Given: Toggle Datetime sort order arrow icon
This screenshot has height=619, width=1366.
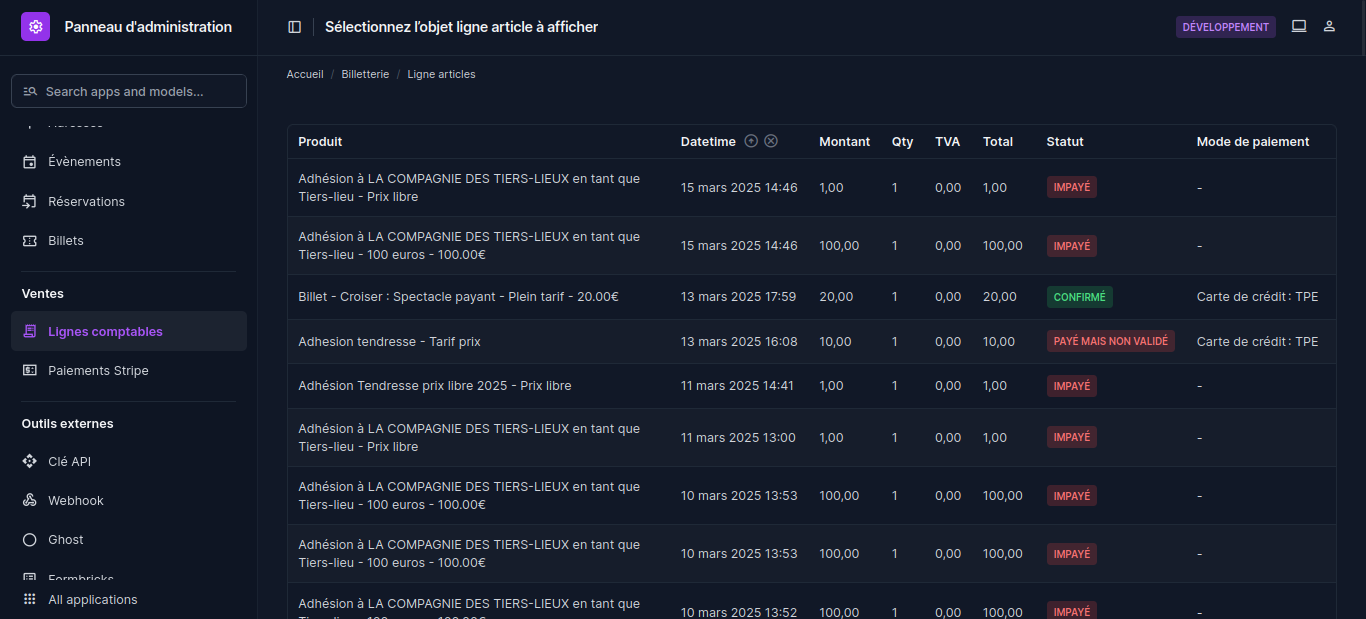Looking at the screenshot, I should 752,141.
